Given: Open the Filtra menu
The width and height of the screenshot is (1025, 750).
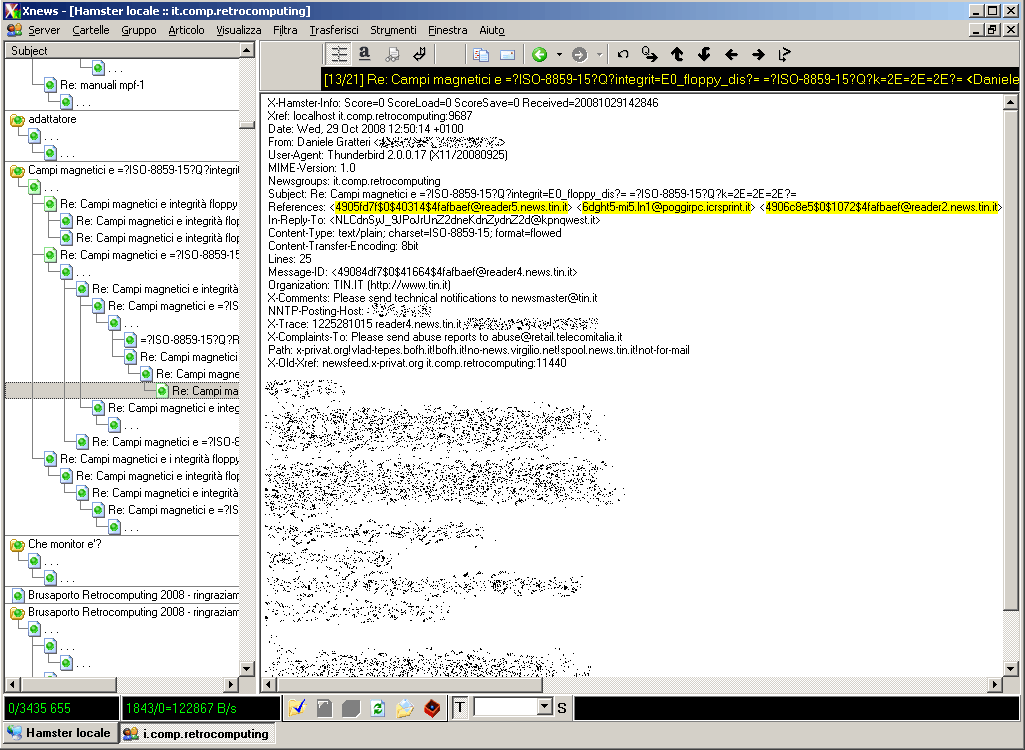Looking at the screenshot, I should (x=285, y=30).
